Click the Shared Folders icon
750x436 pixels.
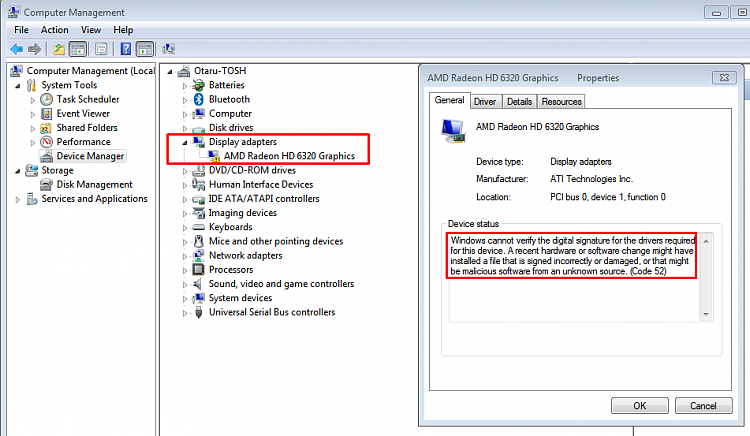coord(46,128)
